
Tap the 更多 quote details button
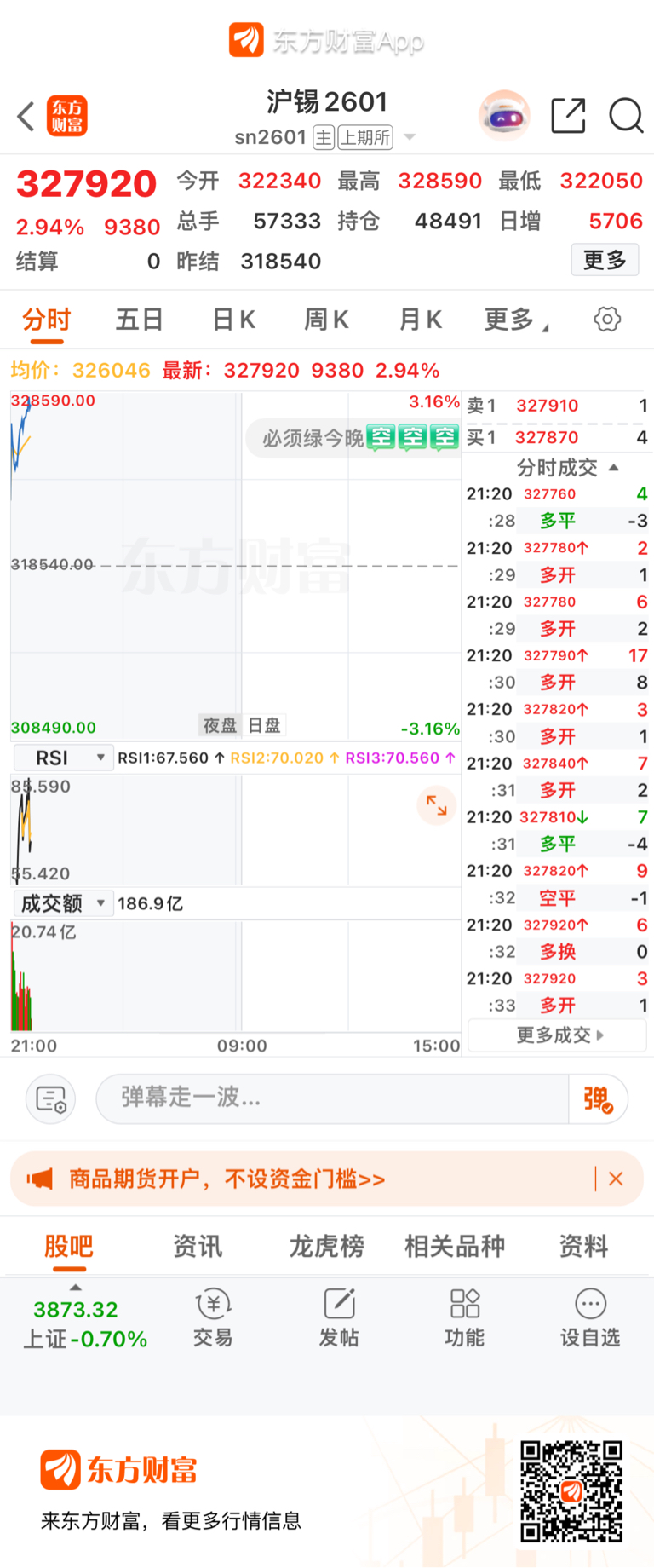point(605,260)
